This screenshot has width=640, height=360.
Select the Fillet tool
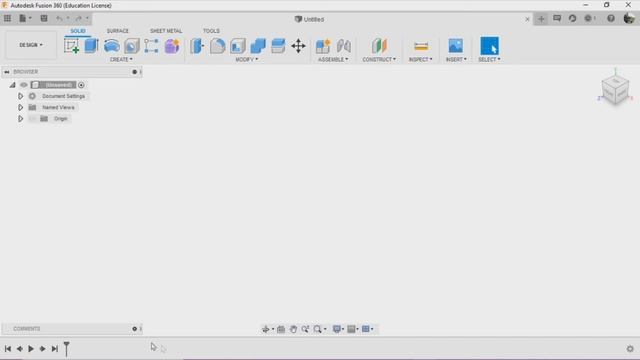(218, 46)
